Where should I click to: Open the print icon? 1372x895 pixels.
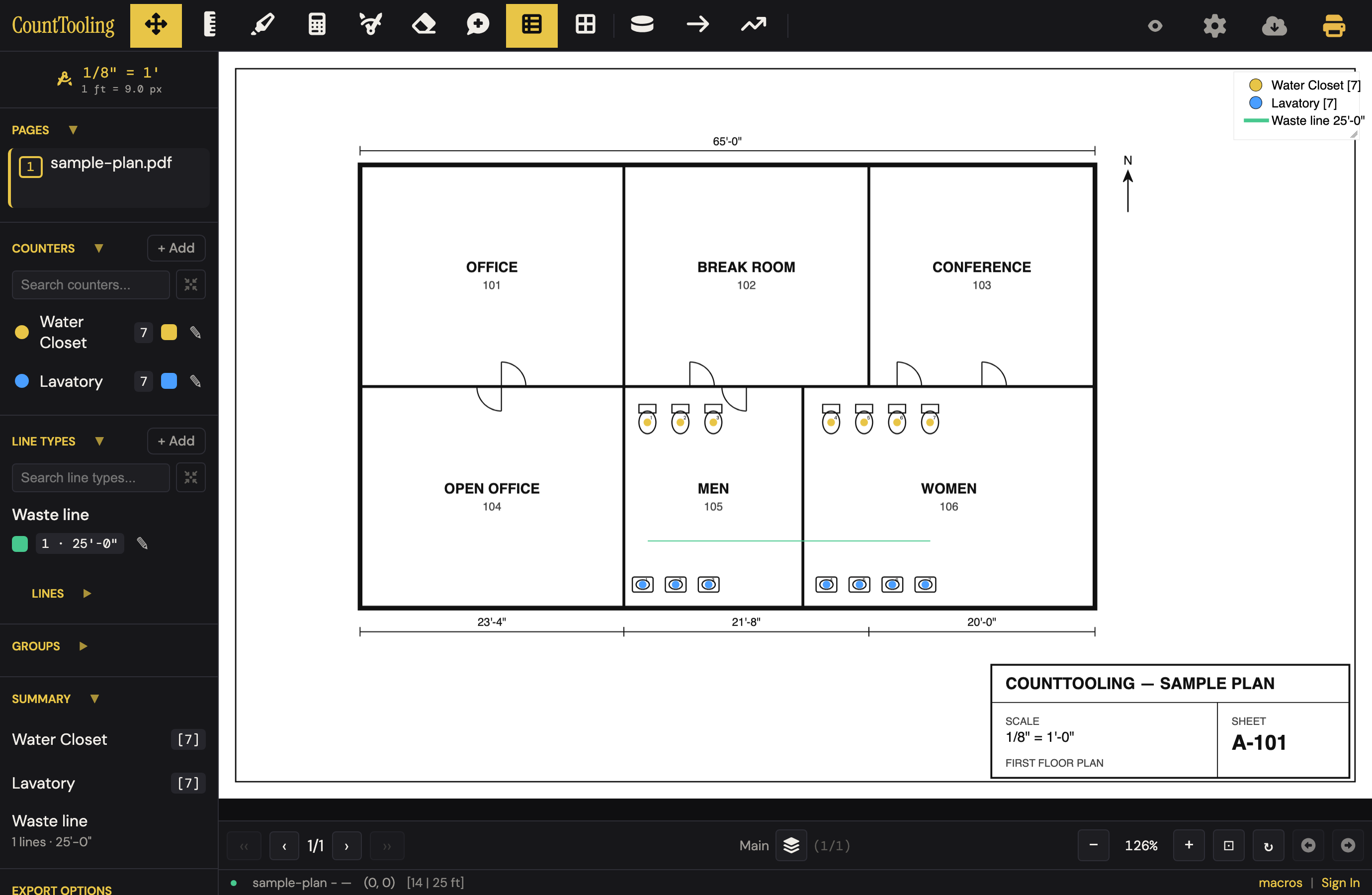(x=1333, y=26)
